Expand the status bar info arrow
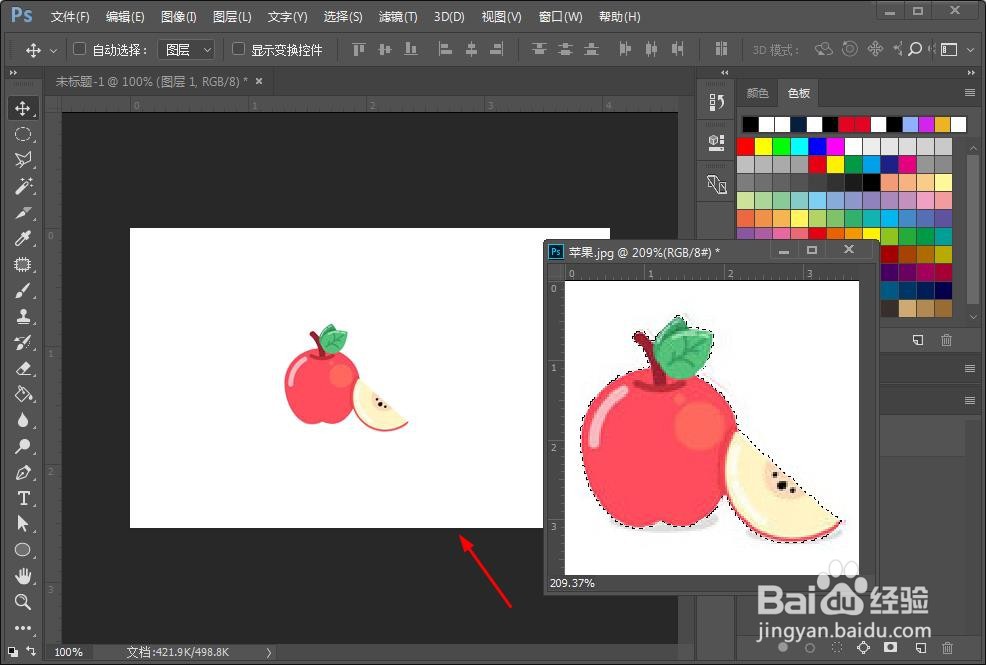 click(269, 652)
